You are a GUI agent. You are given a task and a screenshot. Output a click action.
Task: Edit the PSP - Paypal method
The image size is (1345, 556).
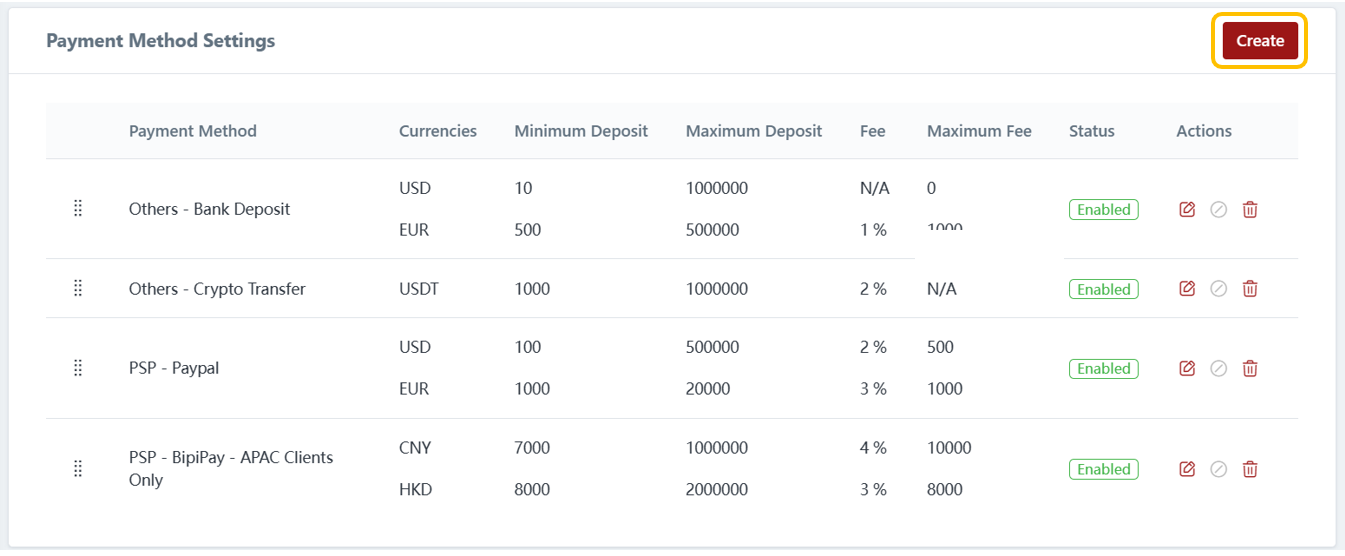click(1187, 368)
